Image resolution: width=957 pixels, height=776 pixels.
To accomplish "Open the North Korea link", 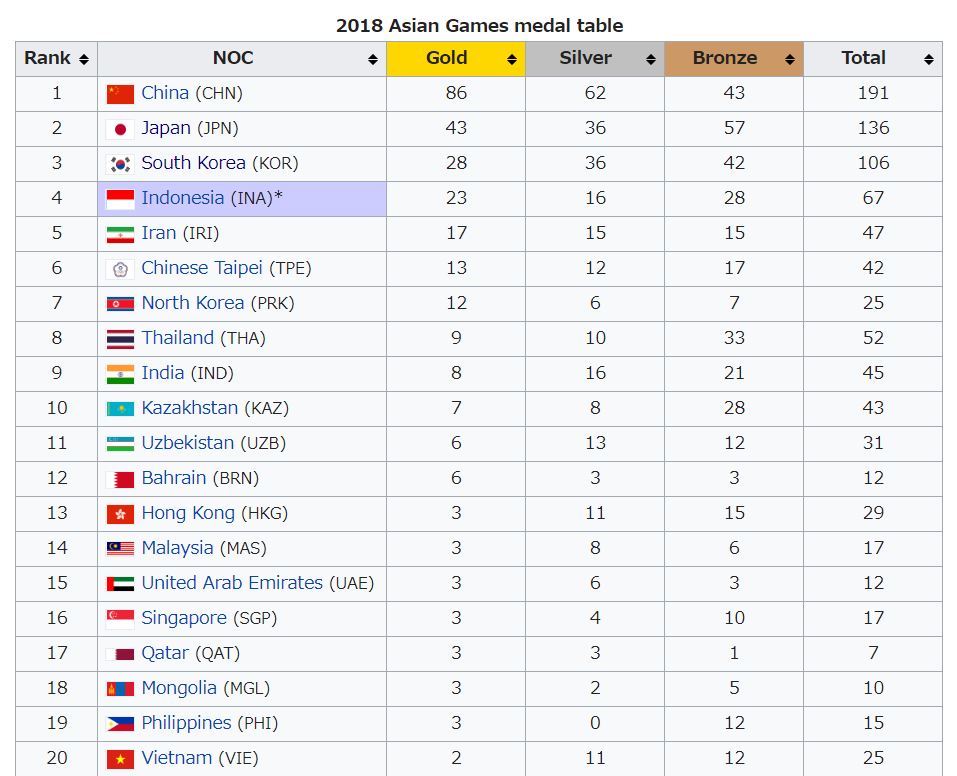I will (x=192, y=303).
